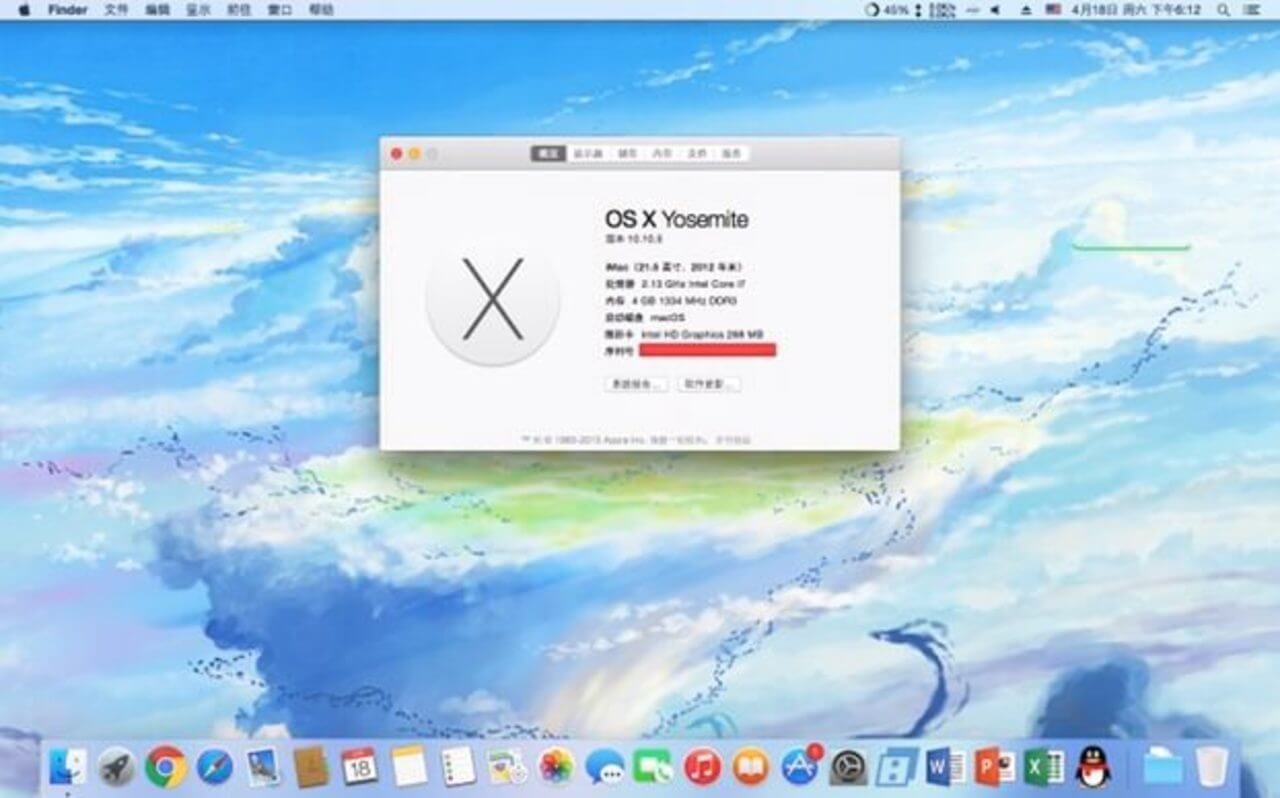The width and height of the screenshot is (1280, 798).
Task: Open Maps icon in the Dock
Action: (507, 767)
